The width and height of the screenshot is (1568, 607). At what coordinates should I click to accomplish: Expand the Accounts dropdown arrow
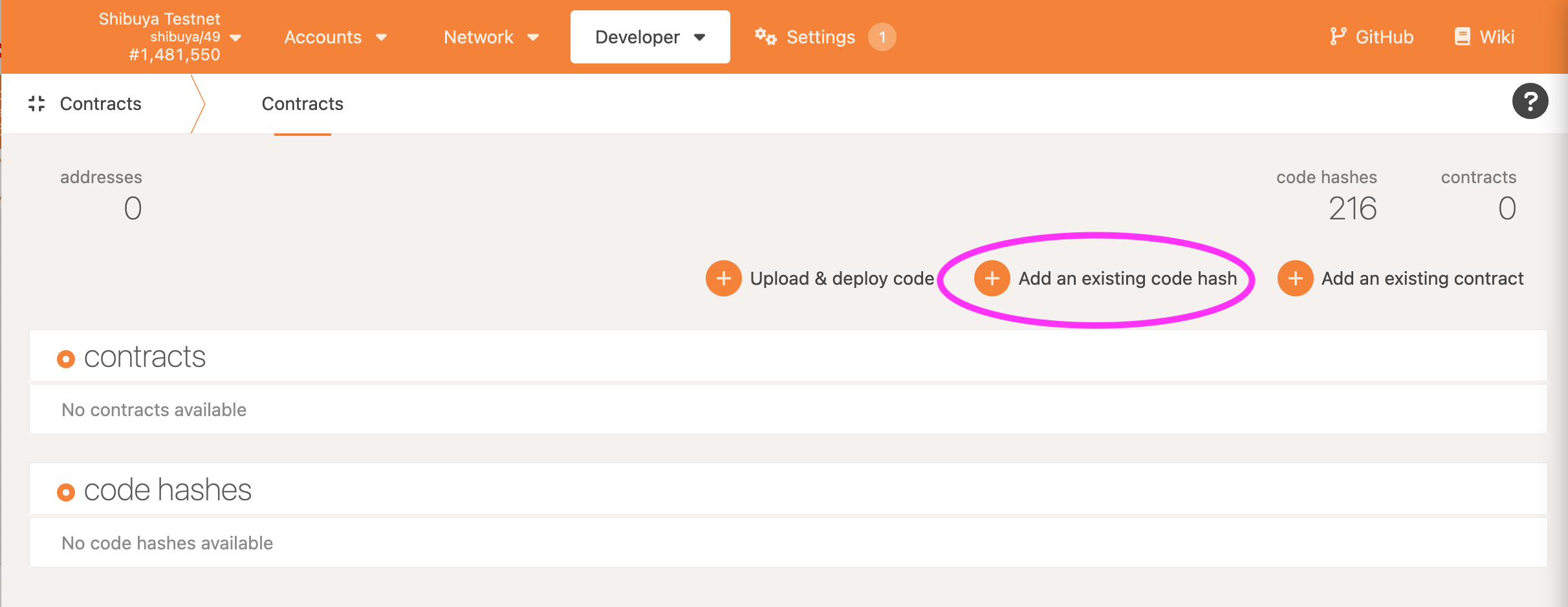(x=382, y=38)
